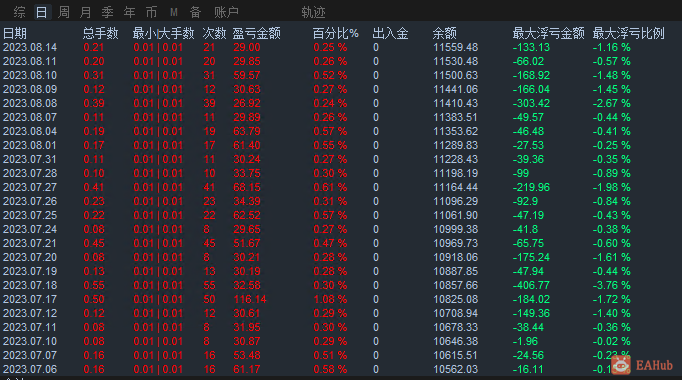Select the 2023.07.31 date cell
This screenshot has height=380, width=682.
point(30,159)
